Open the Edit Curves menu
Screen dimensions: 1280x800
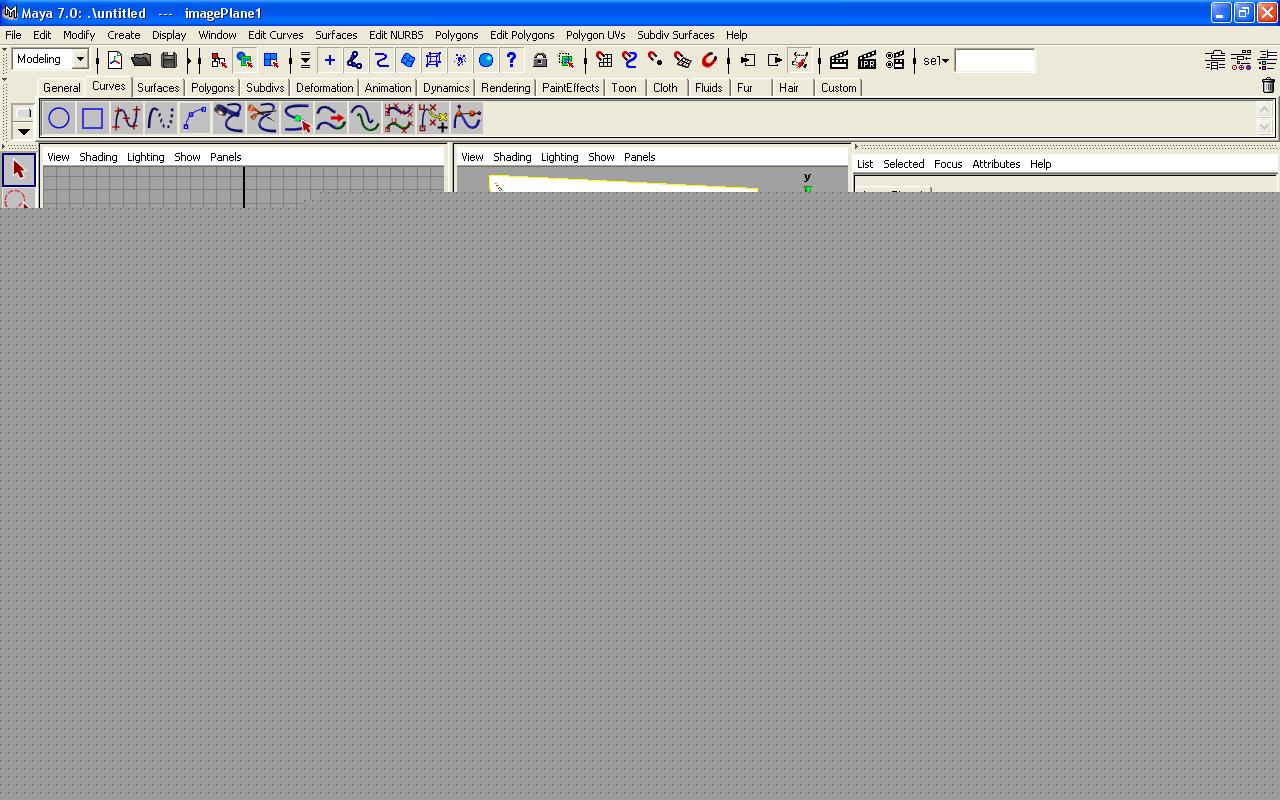coord(275,35)
